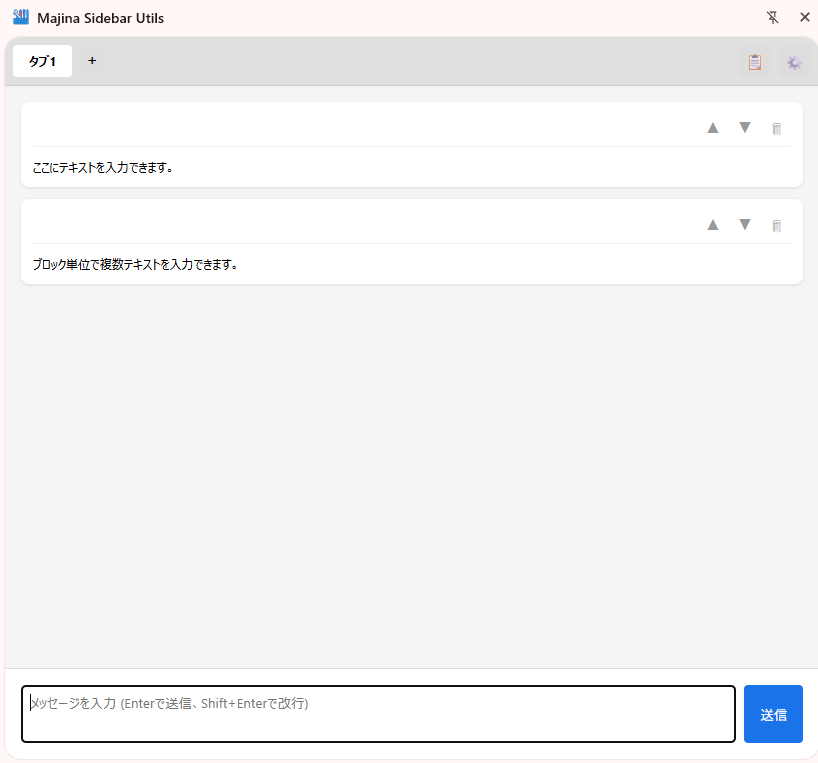Move the first text block up

pyautogui.click(x=713, y=128)
